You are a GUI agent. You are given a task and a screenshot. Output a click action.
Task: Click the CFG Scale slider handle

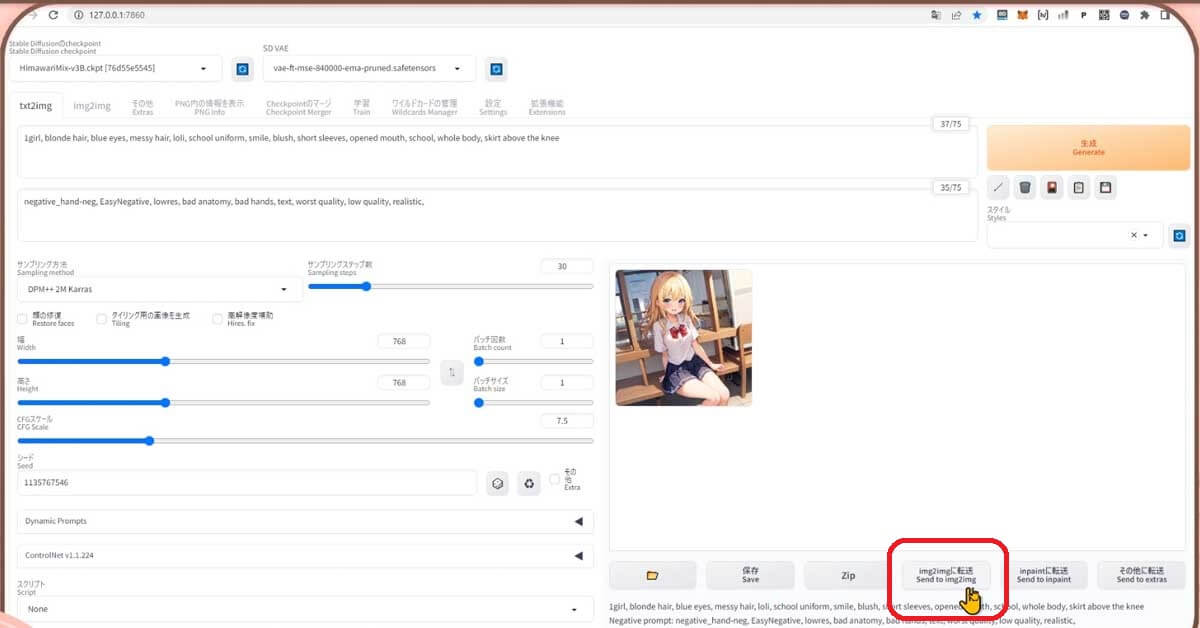pyautogui.click(x=149, y=440)
